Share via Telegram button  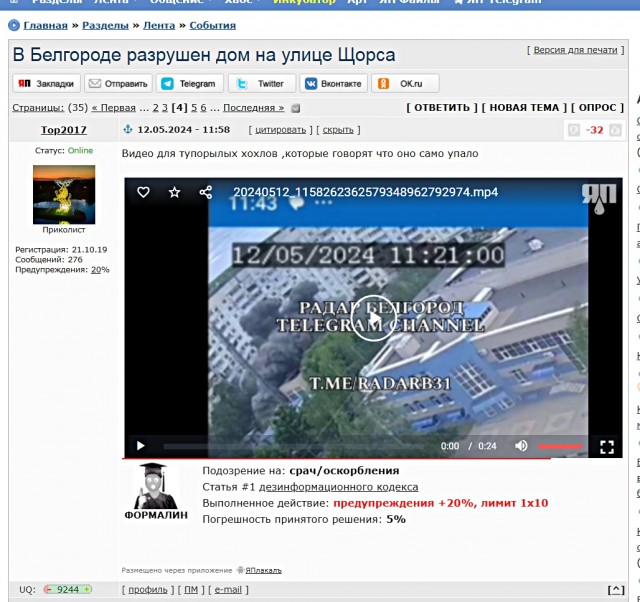tap(190, 84)
